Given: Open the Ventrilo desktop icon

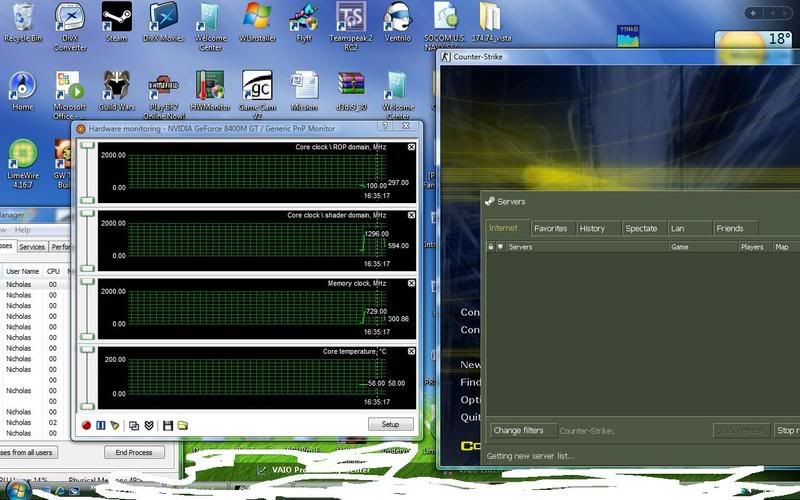Looking at the screenshot, I should tap(397, 22).
